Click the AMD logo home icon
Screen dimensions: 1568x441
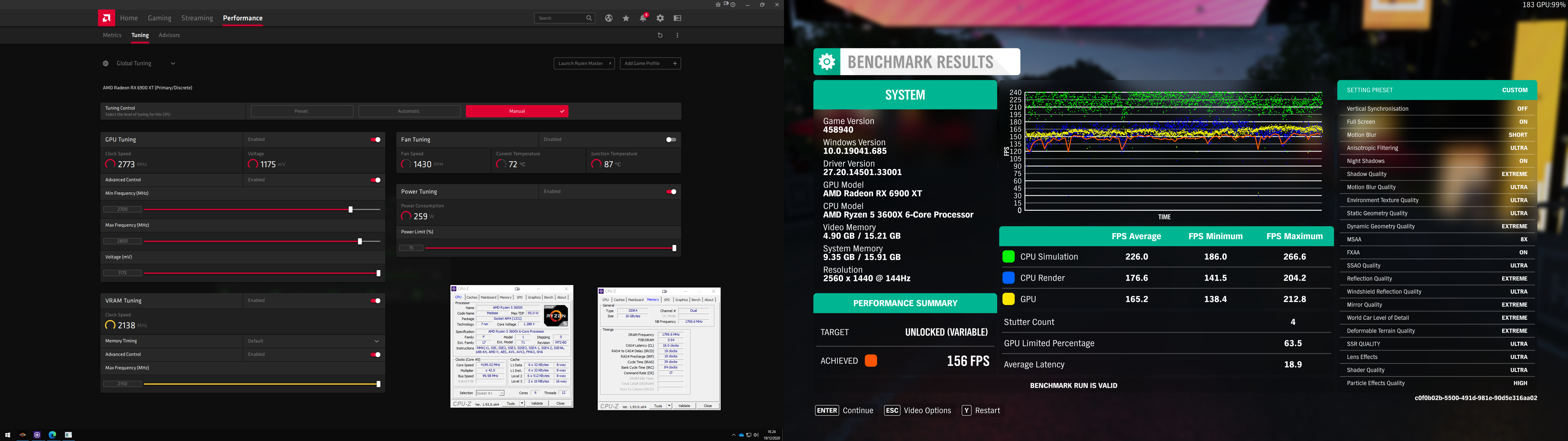(x=107, y=18)
